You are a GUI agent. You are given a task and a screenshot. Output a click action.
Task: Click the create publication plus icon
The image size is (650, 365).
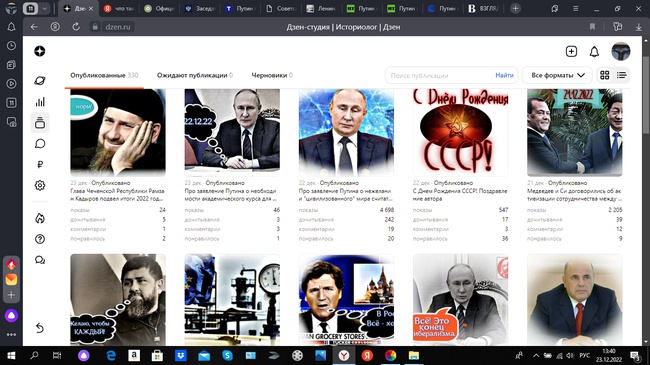(x=571, y=51)
